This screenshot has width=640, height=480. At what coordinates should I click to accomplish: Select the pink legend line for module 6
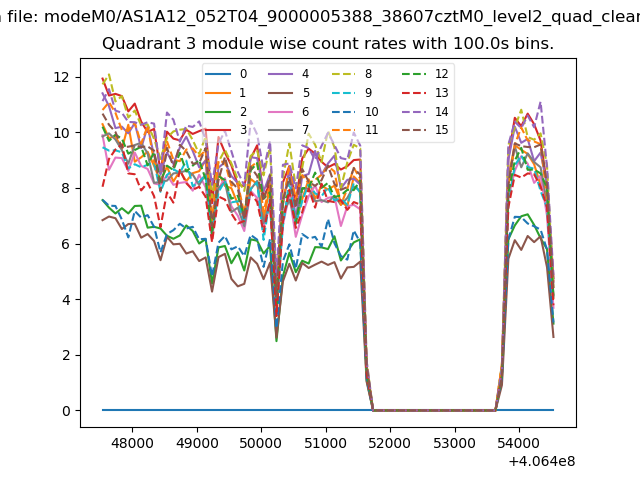click(282, 112)
